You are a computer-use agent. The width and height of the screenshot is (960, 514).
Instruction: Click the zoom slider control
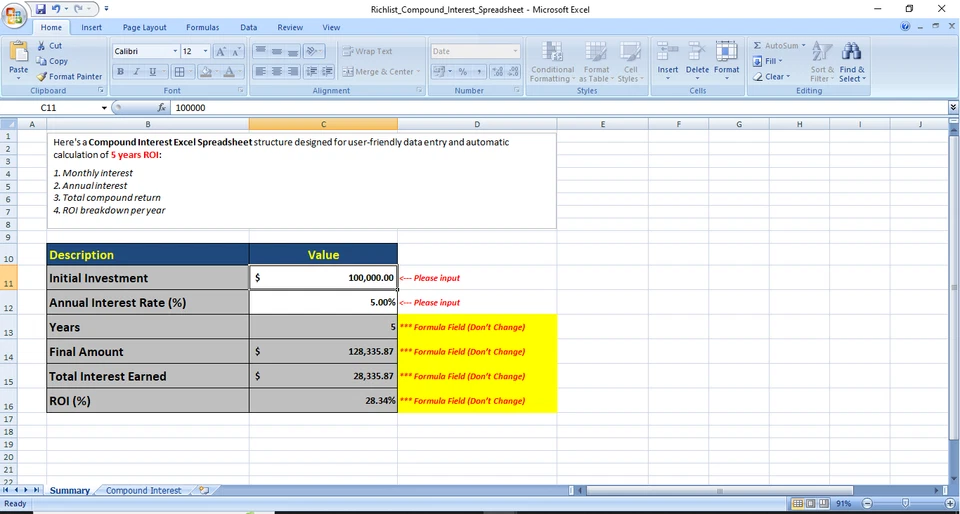906,503
